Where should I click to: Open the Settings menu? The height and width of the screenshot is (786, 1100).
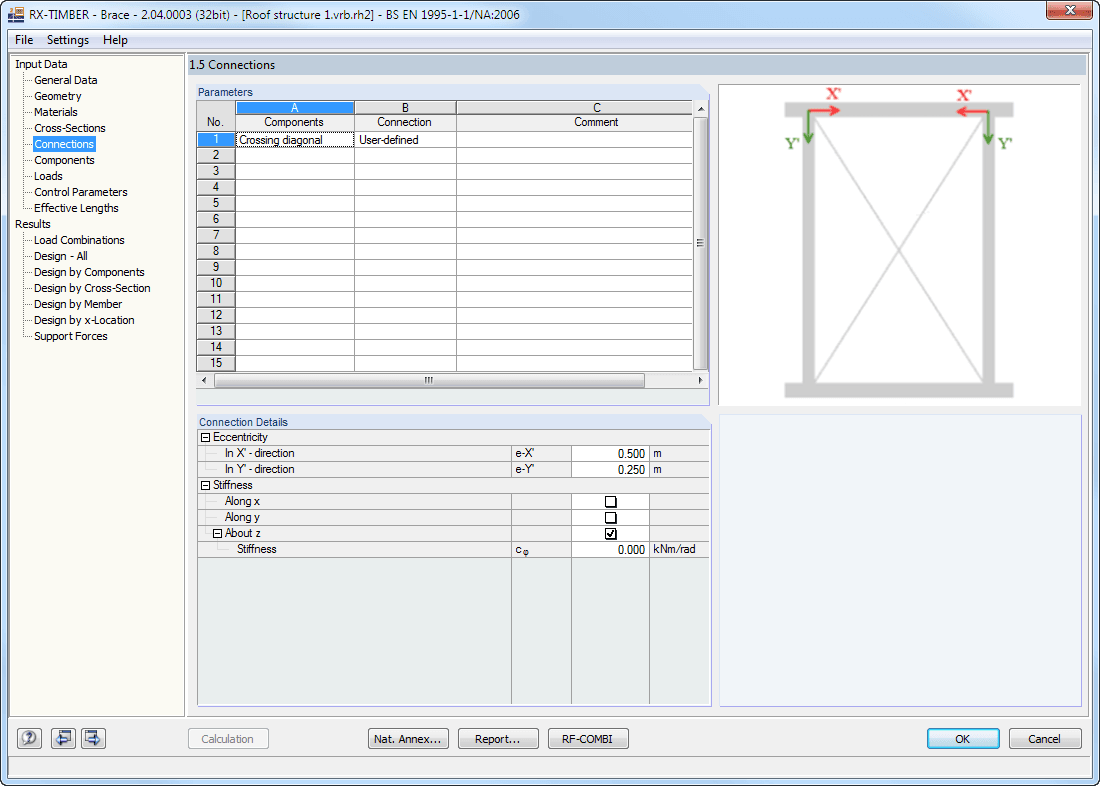(x=68, y=40)
